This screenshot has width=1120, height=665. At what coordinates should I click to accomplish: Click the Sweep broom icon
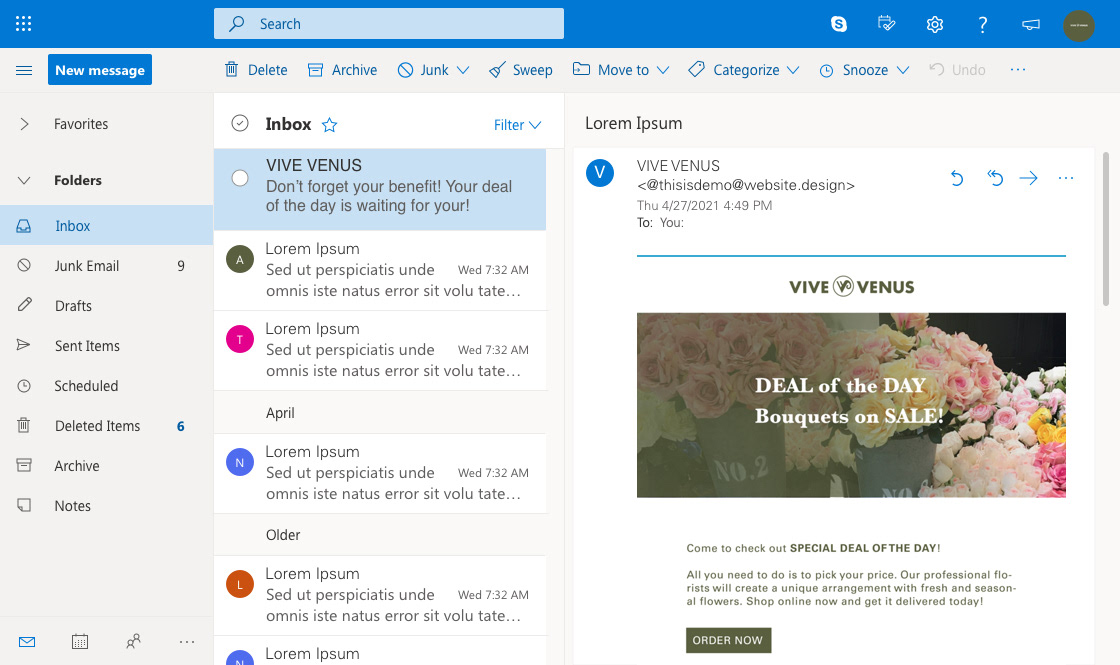pyautogui.click(x=497, y=70)
